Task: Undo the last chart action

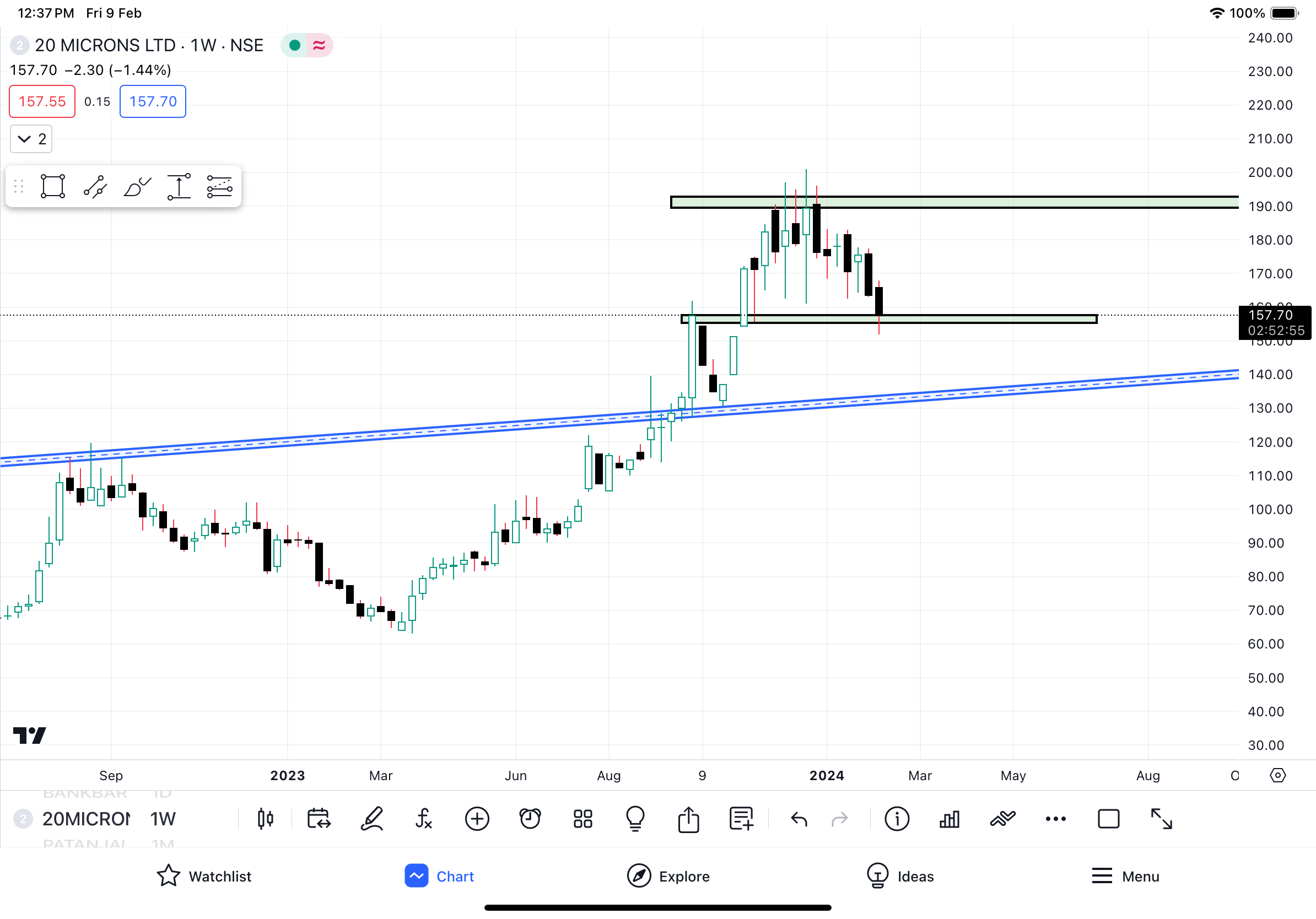Action: (x=799, y=819)
